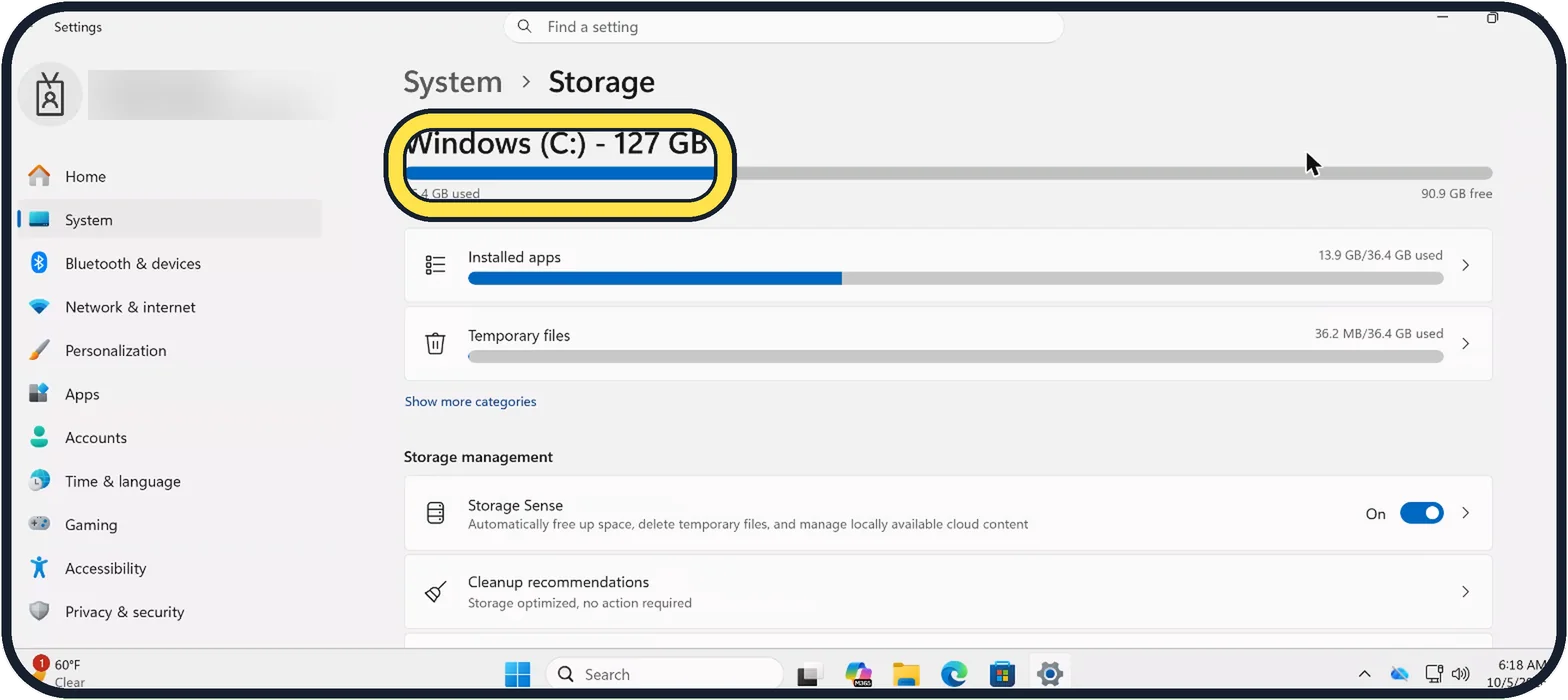
Task: Expand Installed apps with its chevron
Action: coord(1465,265)
